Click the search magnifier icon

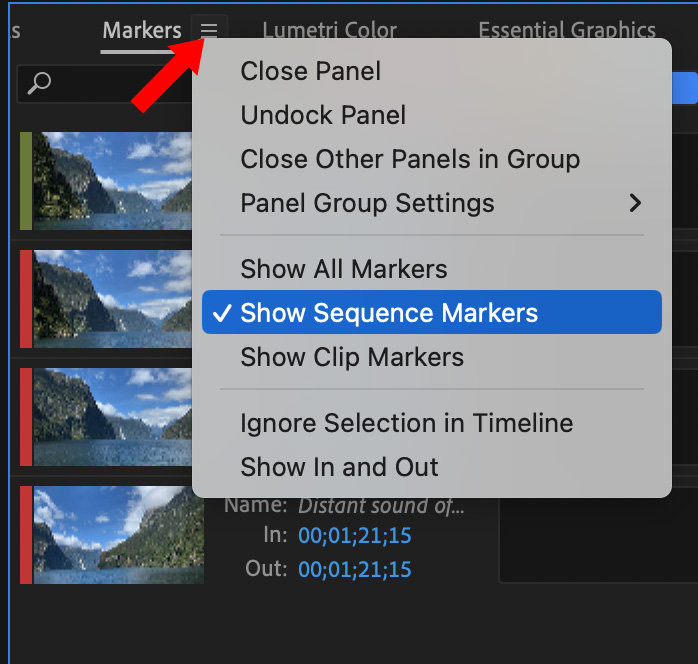[39, 83]
